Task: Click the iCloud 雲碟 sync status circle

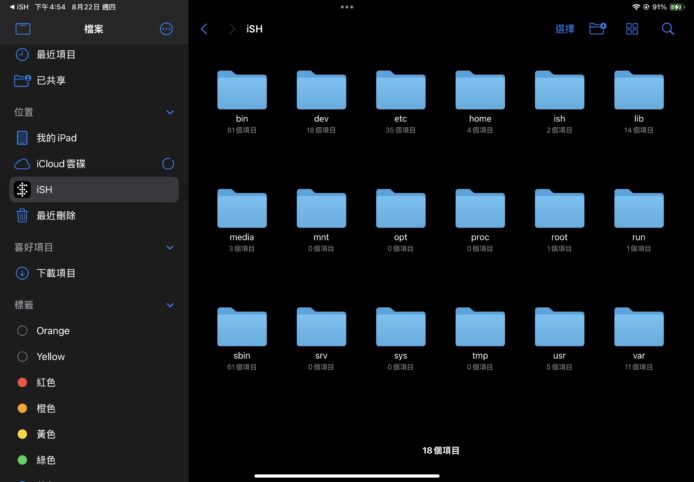Action: (x=168, y=163)
